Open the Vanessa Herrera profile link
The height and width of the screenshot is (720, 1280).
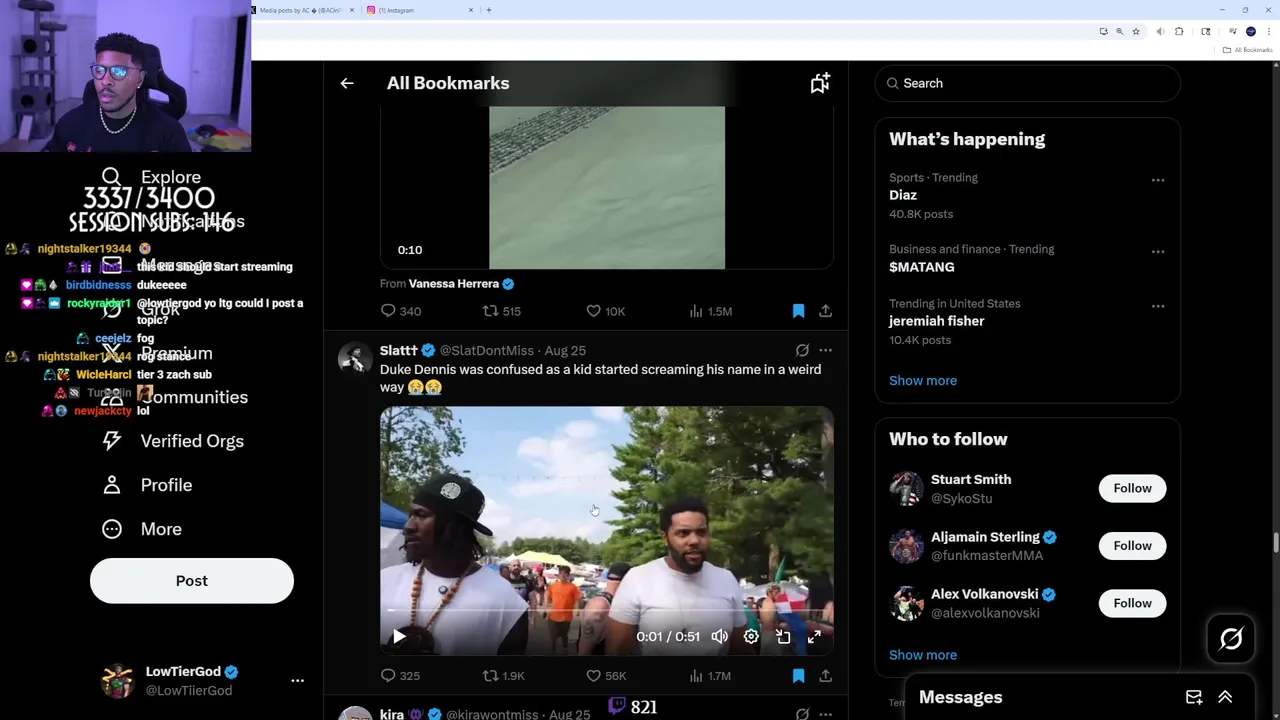453,284
